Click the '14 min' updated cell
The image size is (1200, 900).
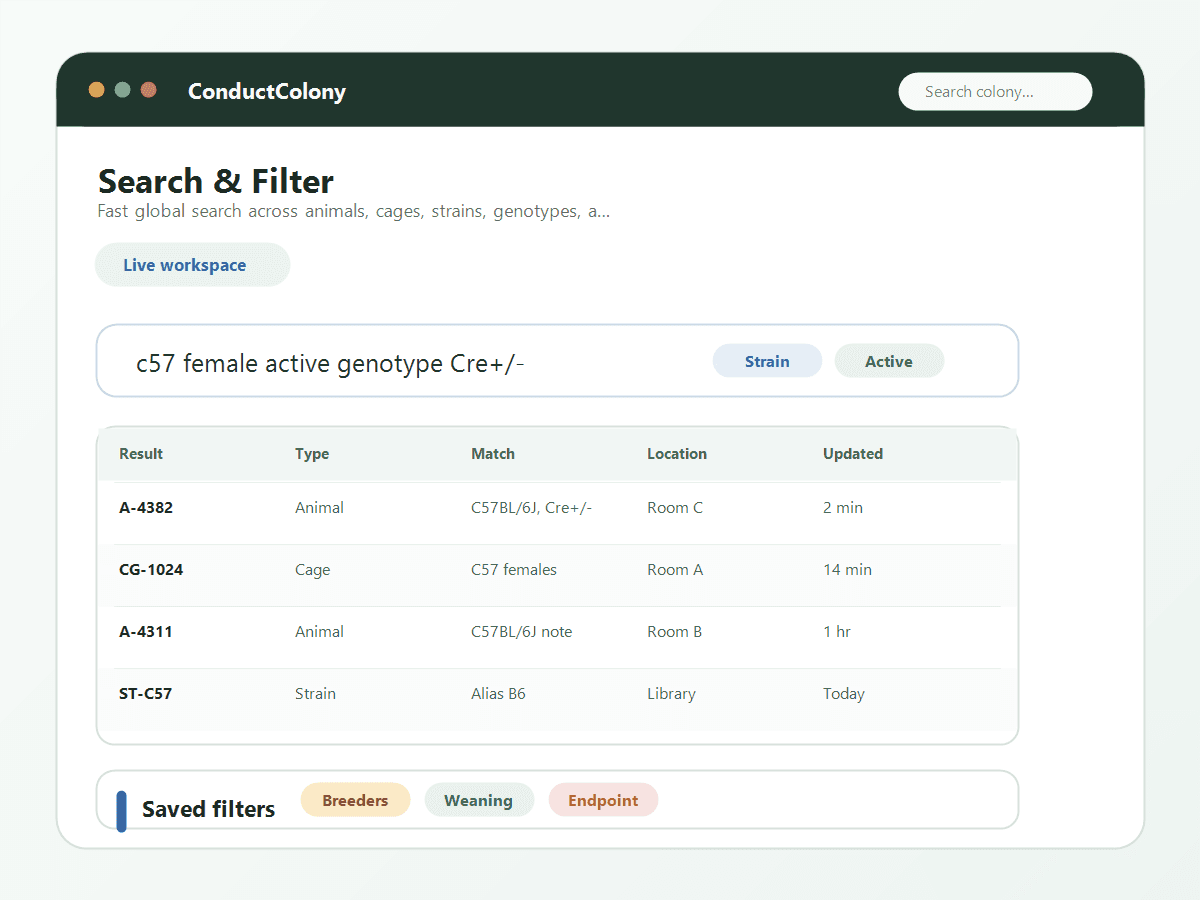[x=847, y=569]
